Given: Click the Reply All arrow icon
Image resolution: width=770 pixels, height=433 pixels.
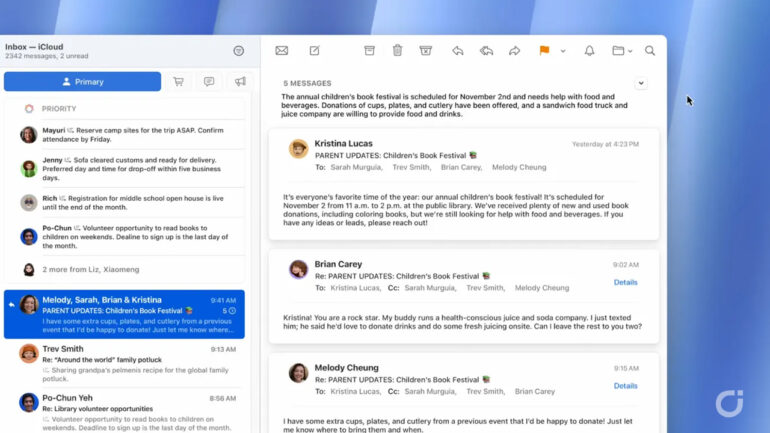Looking at the screenshot, I should (x=486, y=51).
